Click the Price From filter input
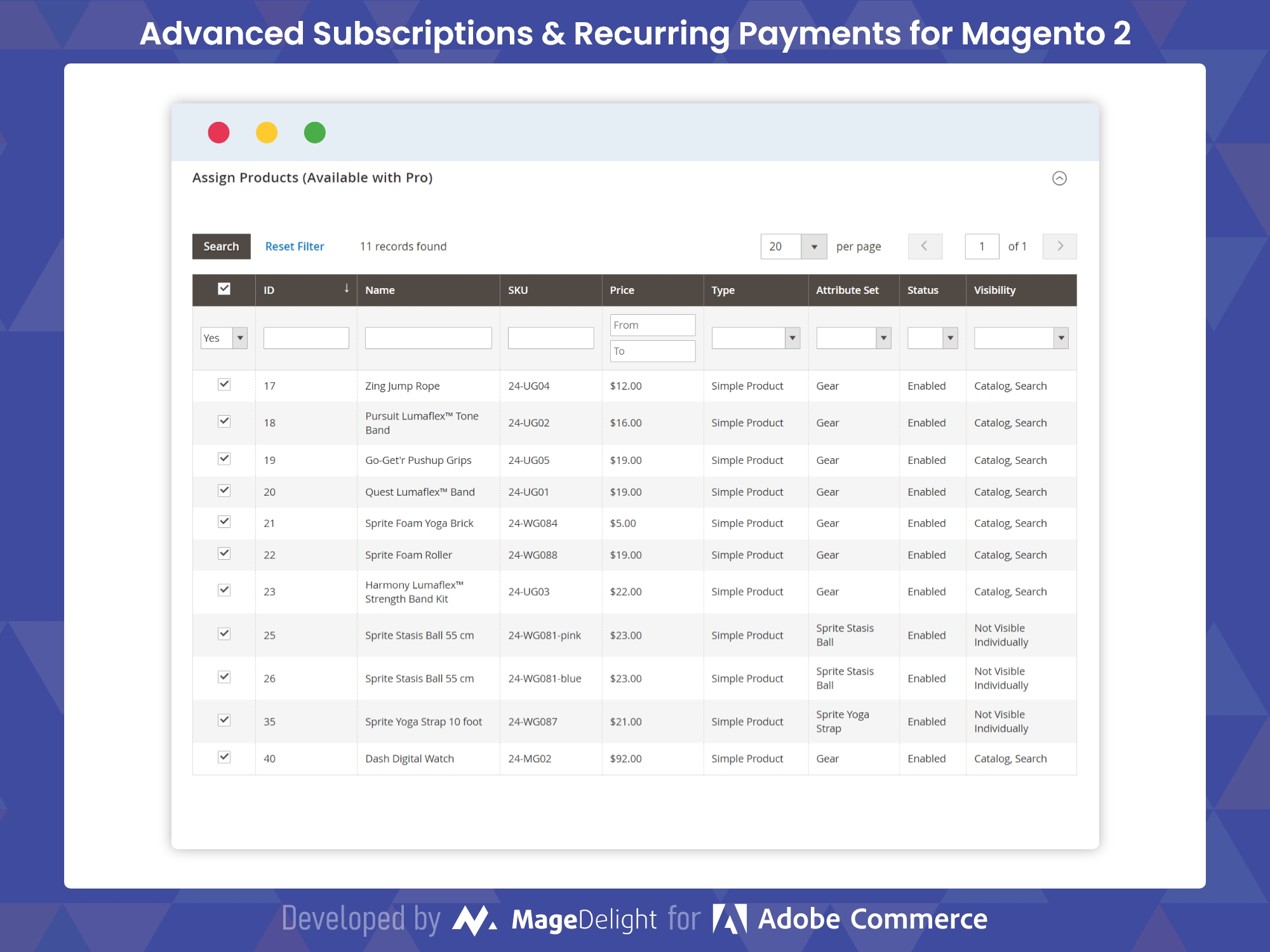The width and height of the screenshot is (1270, 952). pyautogui.click(x=651, y=324)
